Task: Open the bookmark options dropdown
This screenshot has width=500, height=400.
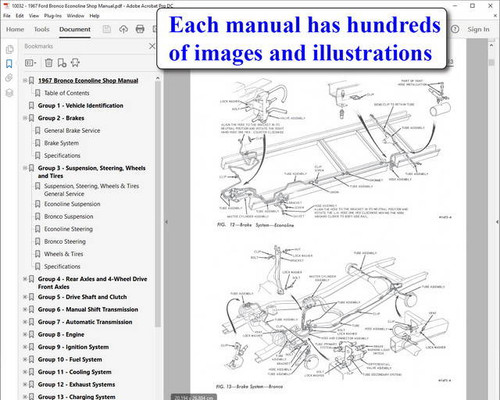Action: (31, 63)
